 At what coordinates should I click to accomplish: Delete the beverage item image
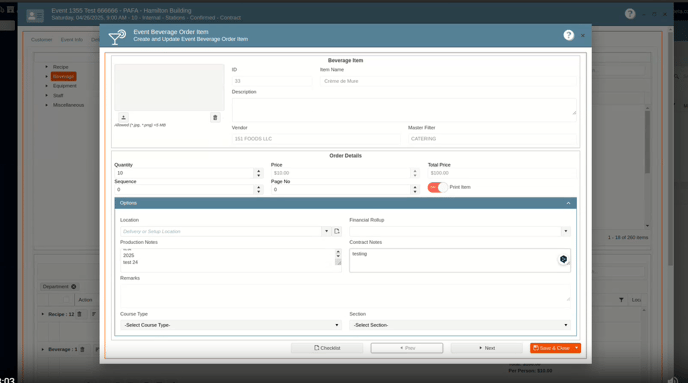[x=215, y=118]
